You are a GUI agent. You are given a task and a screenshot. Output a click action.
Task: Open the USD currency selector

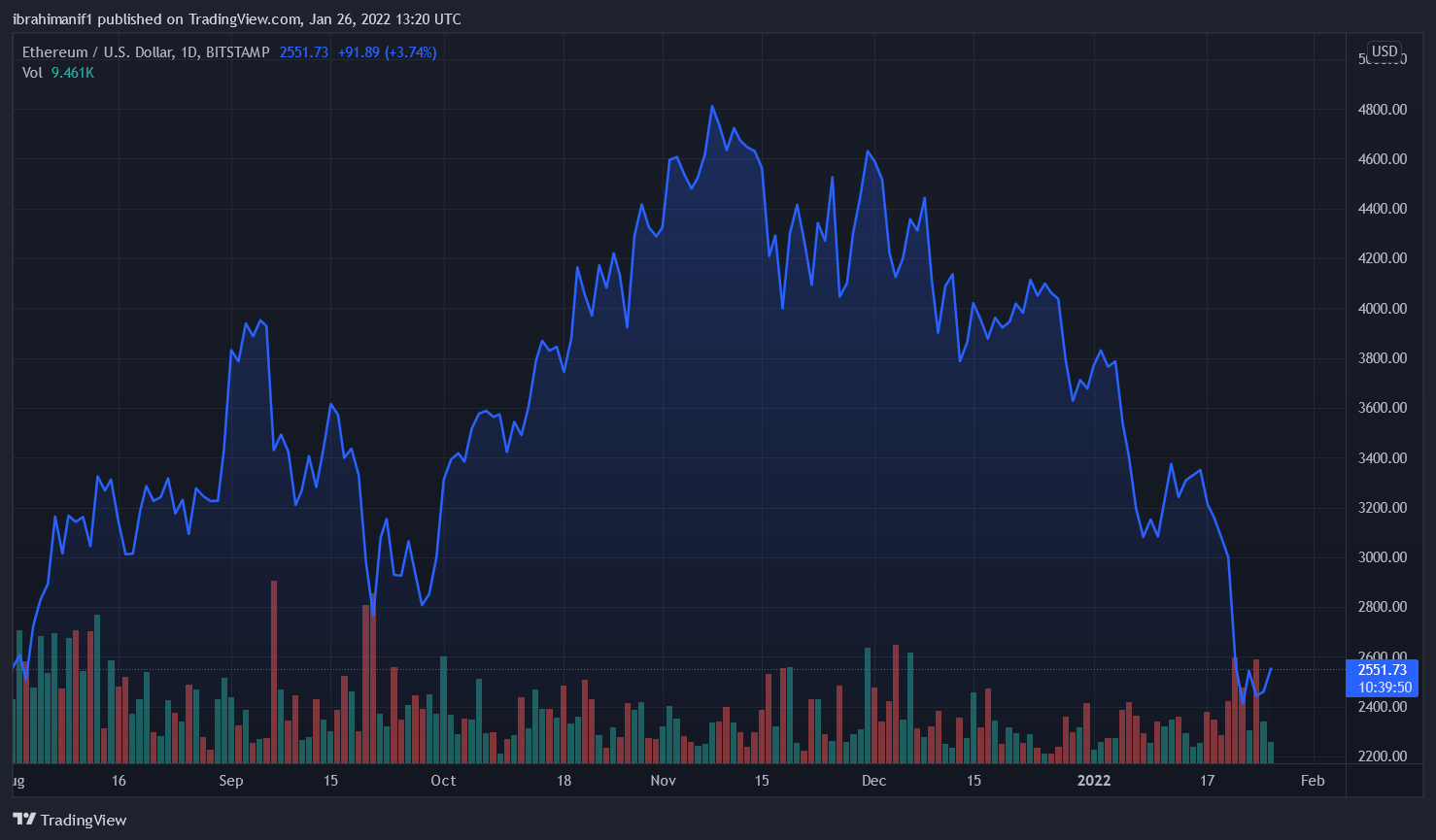[x=1384, y=51]
